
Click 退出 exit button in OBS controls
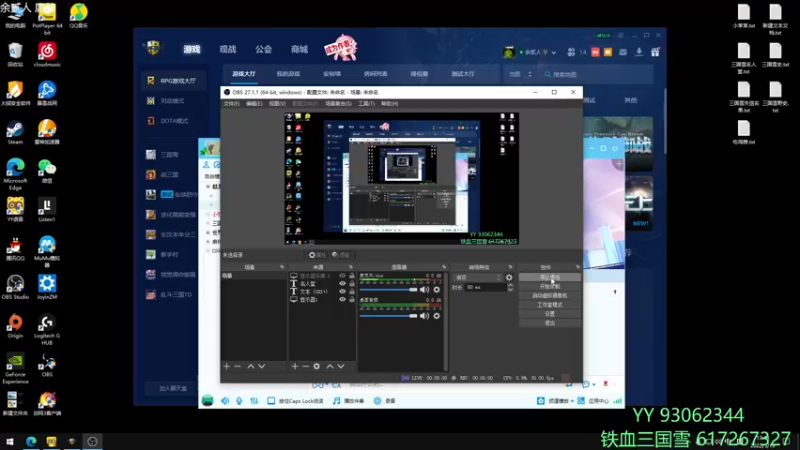click(549, 323)
